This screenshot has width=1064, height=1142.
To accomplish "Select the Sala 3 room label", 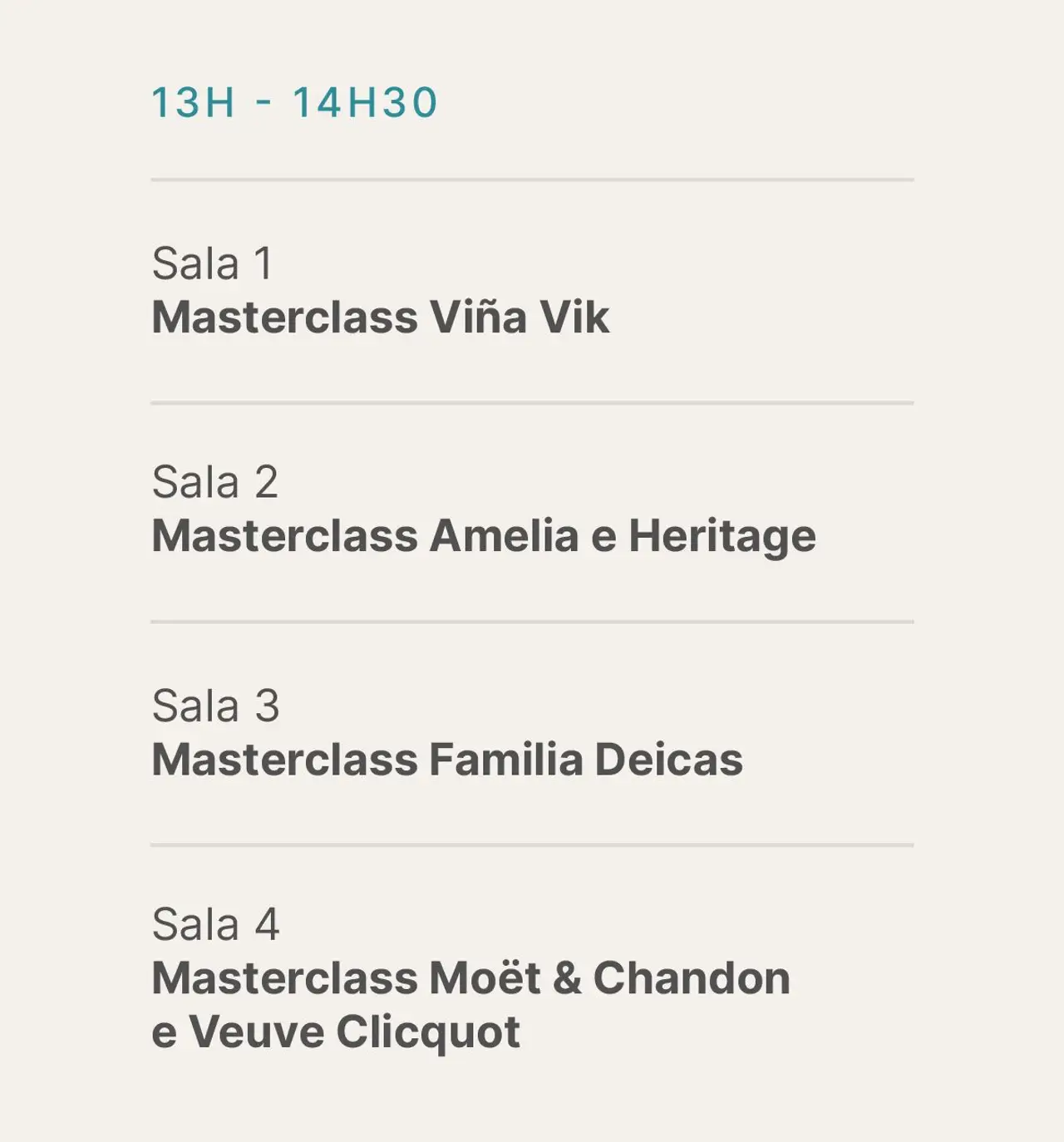I will tap(215, 706).
